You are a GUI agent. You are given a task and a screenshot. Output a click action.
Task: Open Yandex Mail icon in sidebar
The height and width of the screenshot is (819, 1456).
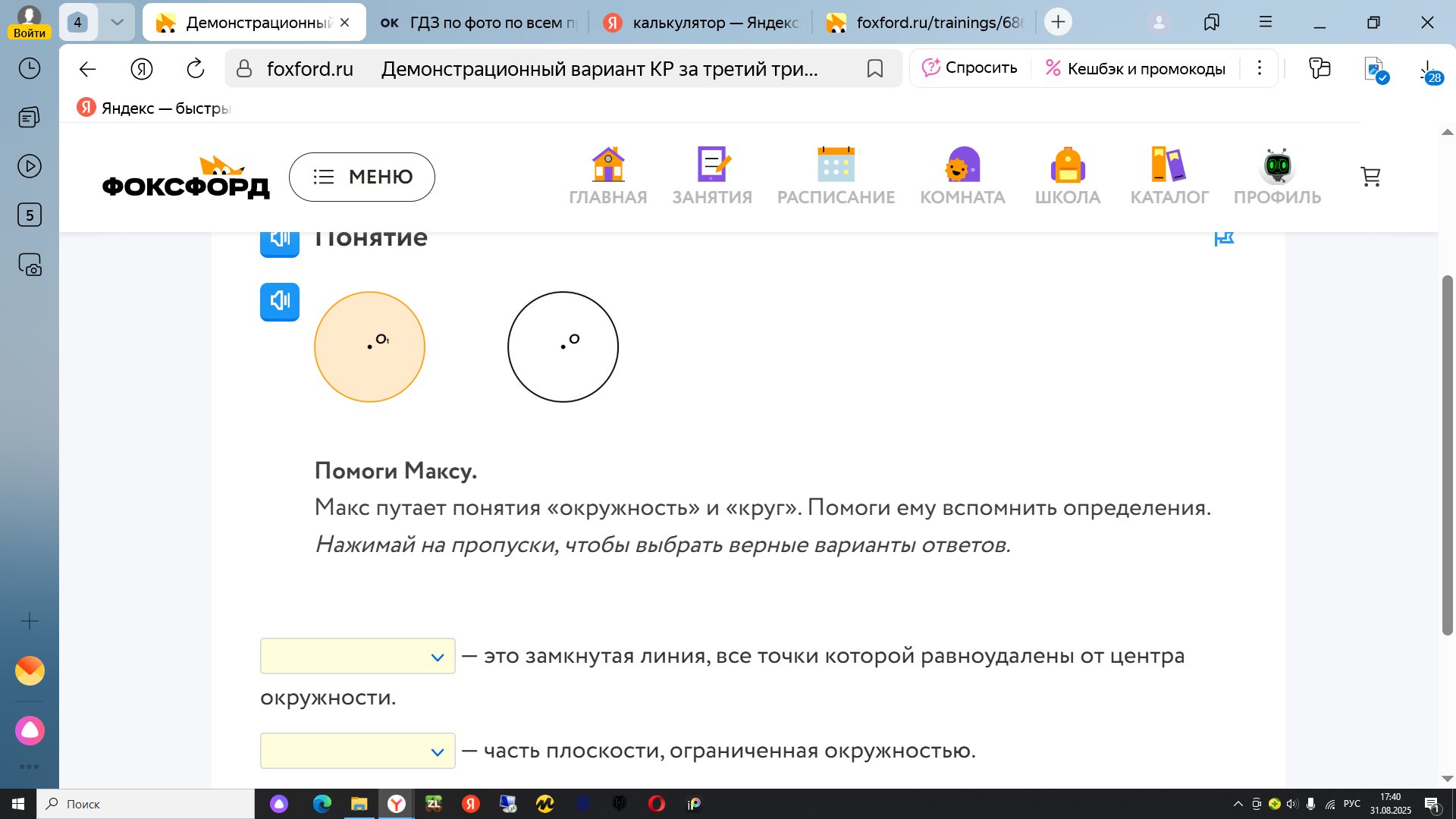[x=30, y=670]
